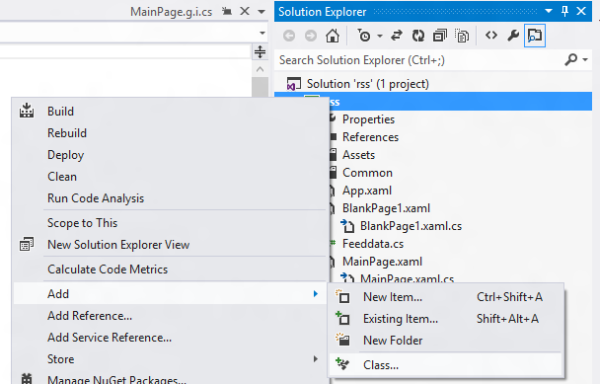600x384 pixels.
Task: Click the Search Solution Explorer field
Action: click(419, 60)
